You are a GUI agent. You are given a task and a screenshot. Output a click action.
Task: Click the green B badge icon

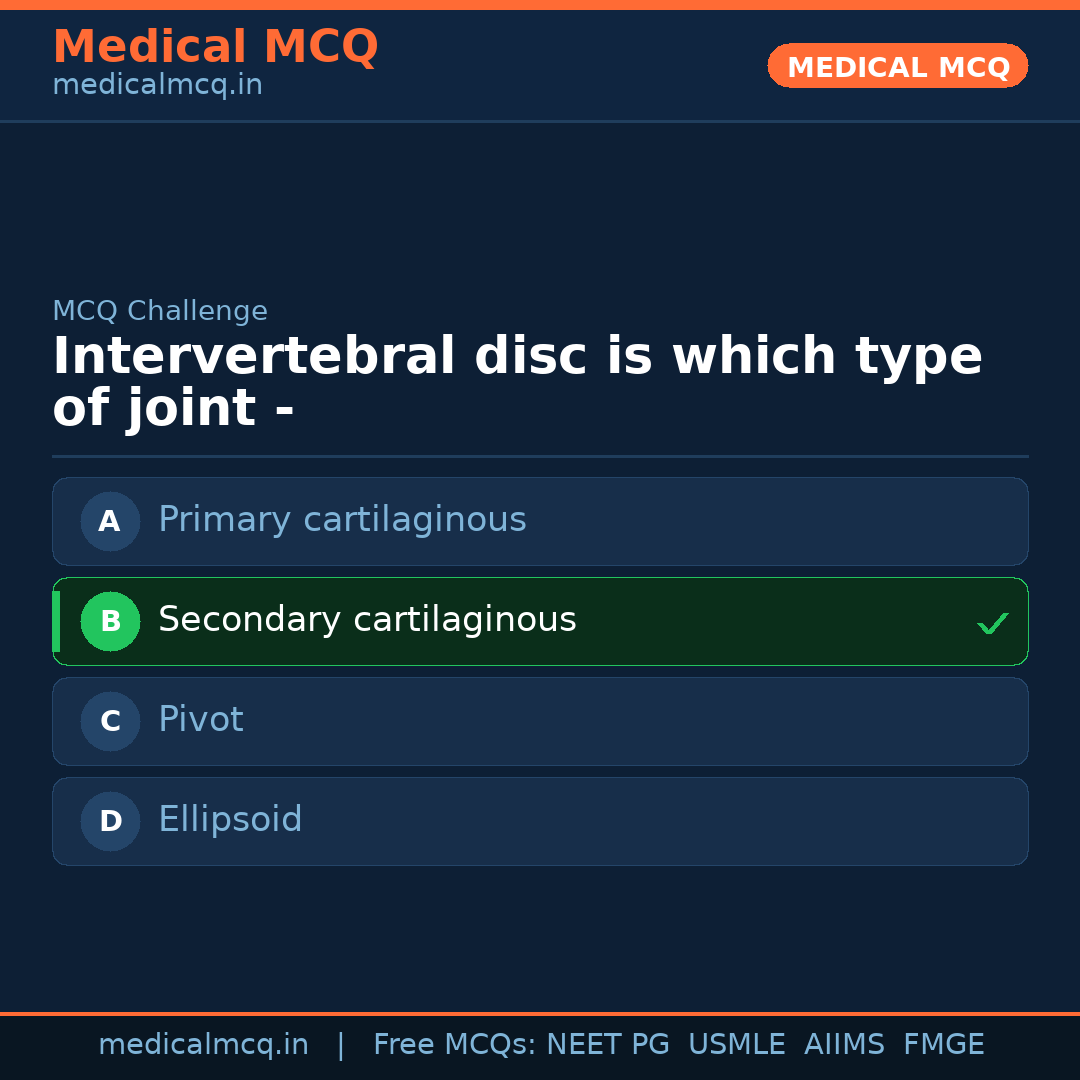110,621
